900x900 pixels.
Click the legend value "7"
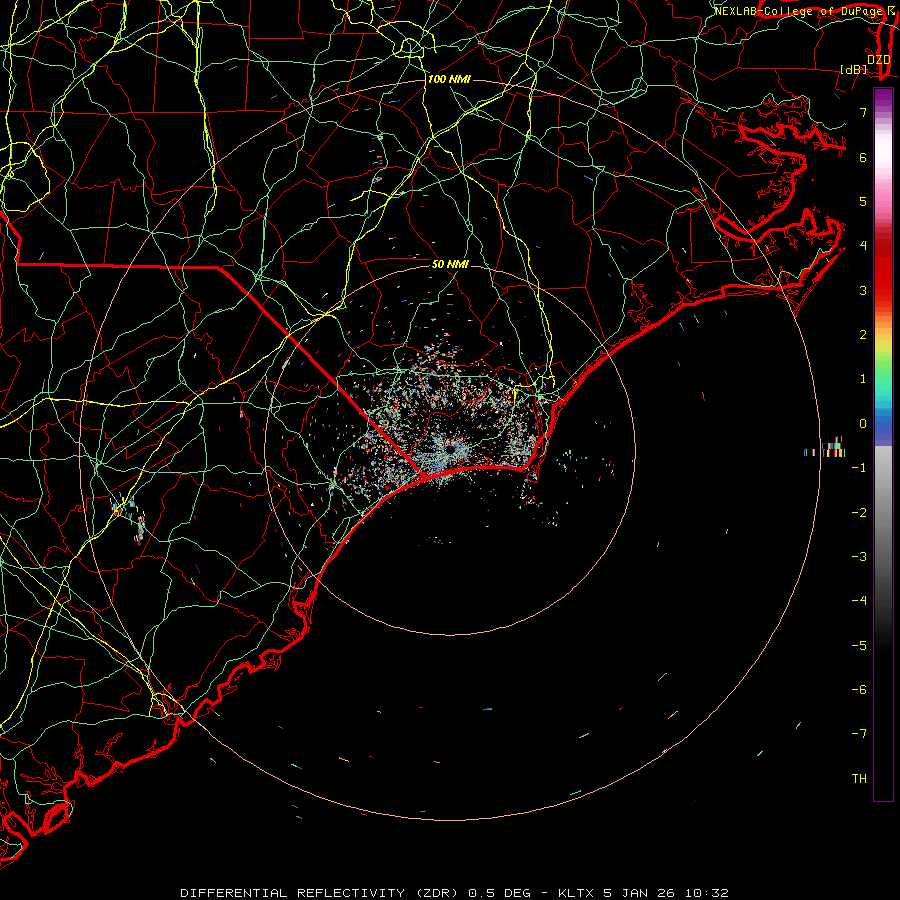[863, 112]
